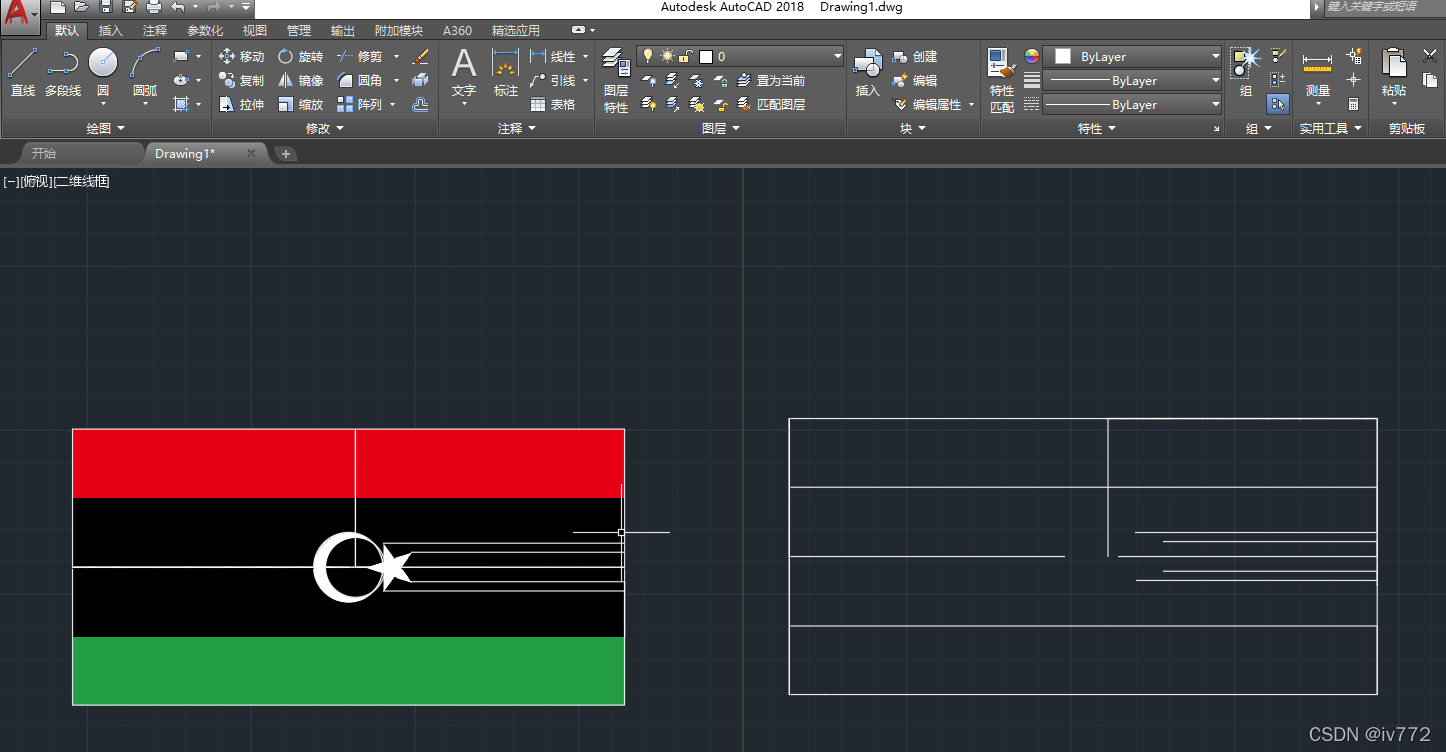Activate the 移动 (Move) command
The image size is (1446, 752).
(241, 57)
